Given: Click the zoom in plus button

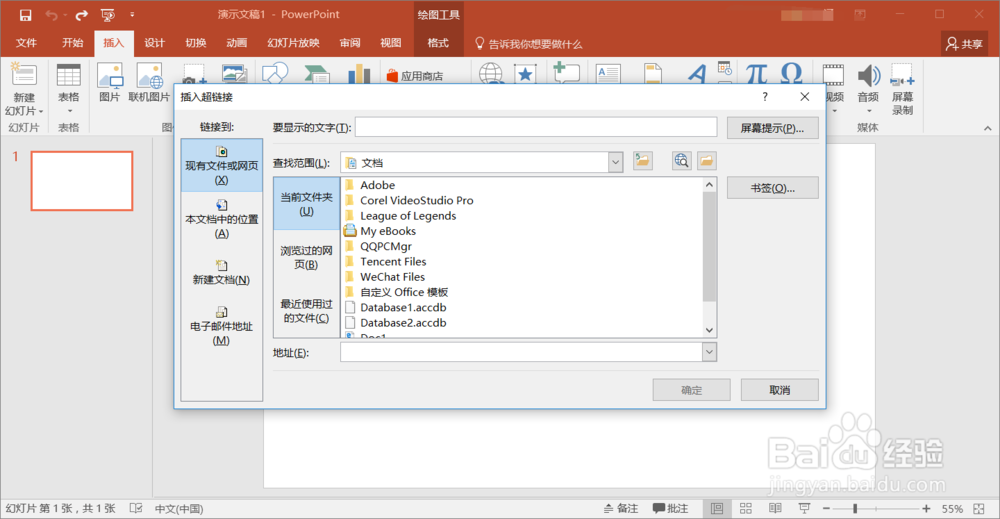Looking at the screenshot, I should (925, 508).
